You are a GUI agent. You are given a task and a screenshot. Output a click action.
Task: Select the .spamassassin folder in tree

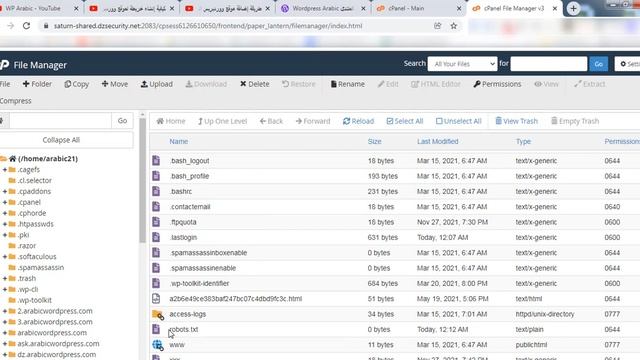coord(40,268)
